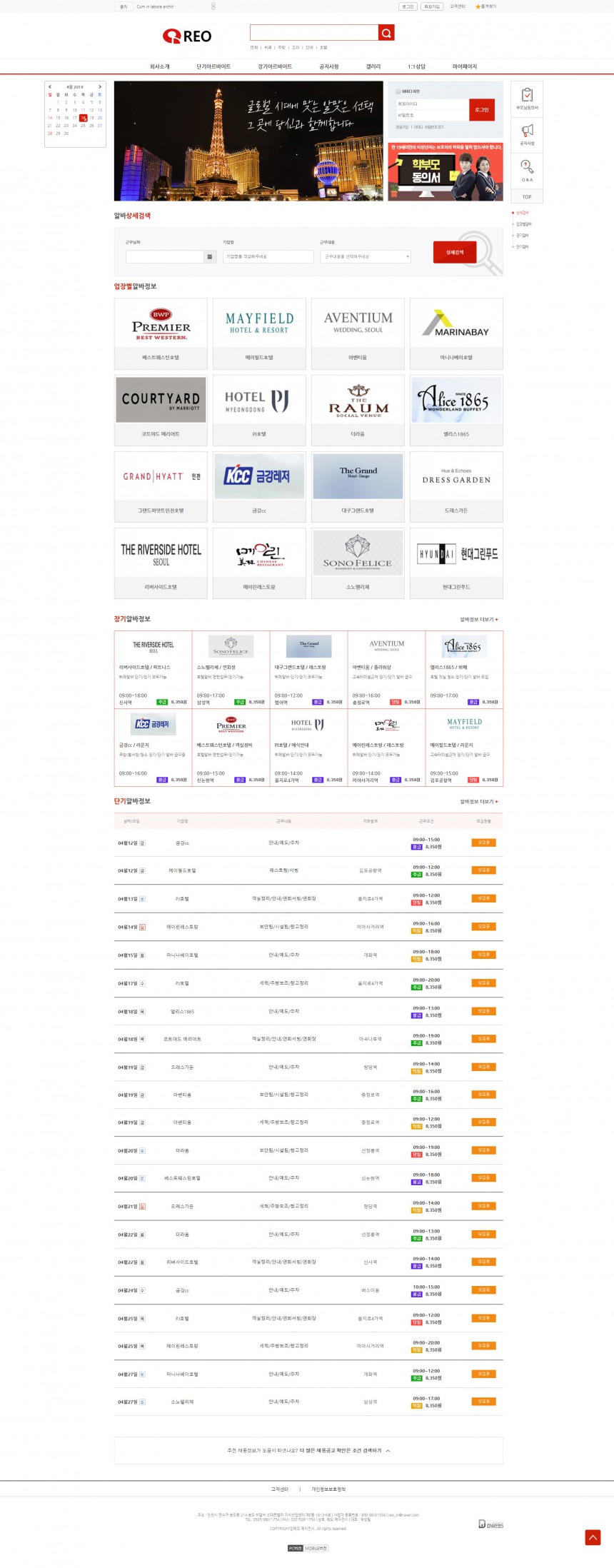The width and height of the screenshot is (614, 1568).
Task: Open 회사소개 menu
Action: click(x=160, y=66)
